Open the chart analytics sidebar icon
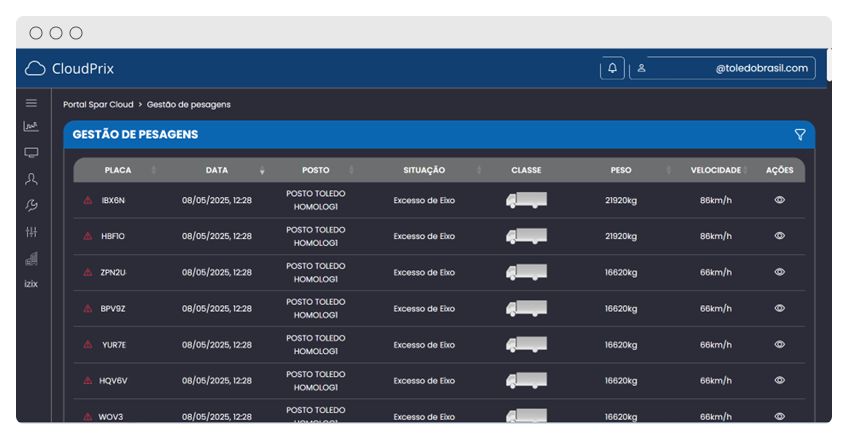The width and height of the screenshot is (848, 440). (x=31, y=127)
